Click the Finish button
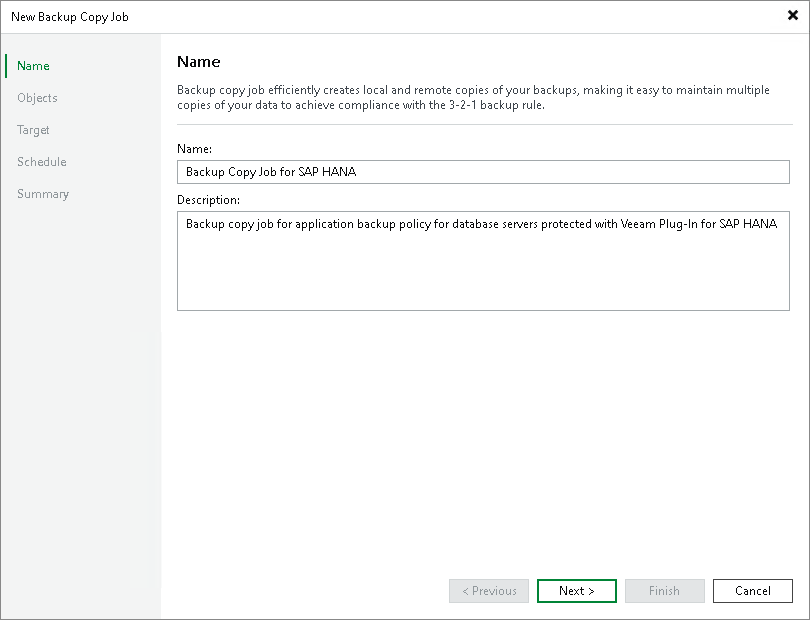 664,591
